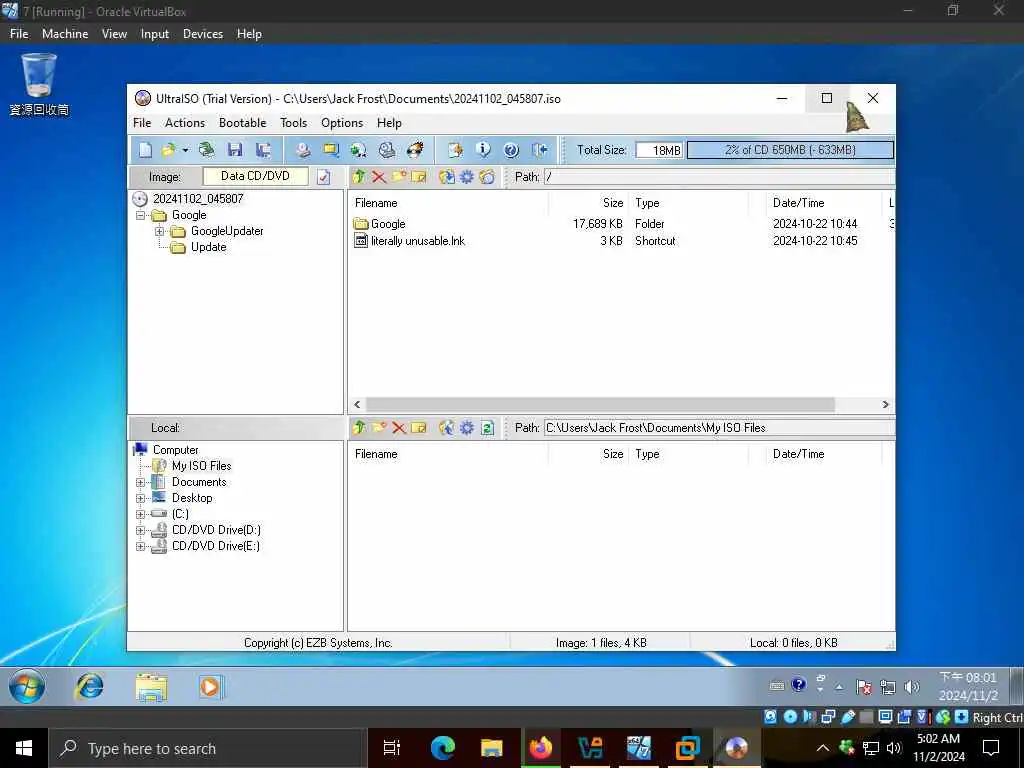The width and height of the screenshot is (1024, 768).
Task: Click the Rename icon in Local pane toolbar
Action: [x=419, y=428]
